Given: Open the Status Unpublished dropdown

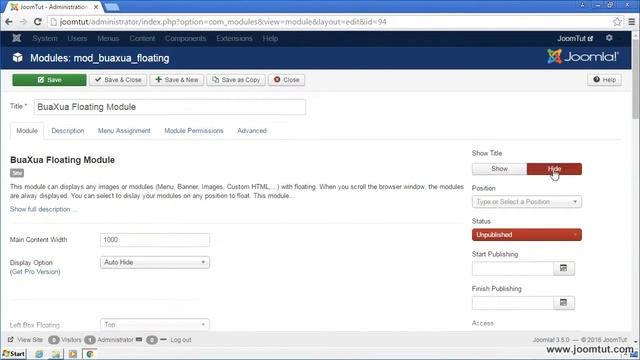Looking at the screenshot, I should (x=527, y=235).
